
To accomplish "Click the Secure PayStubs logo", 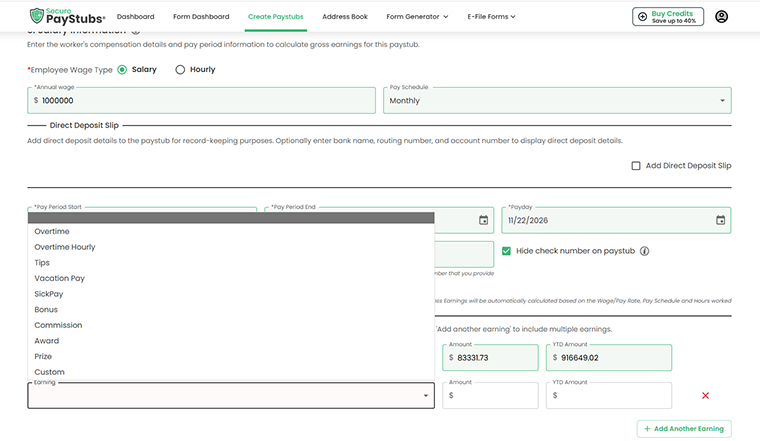I will point(67,16).
